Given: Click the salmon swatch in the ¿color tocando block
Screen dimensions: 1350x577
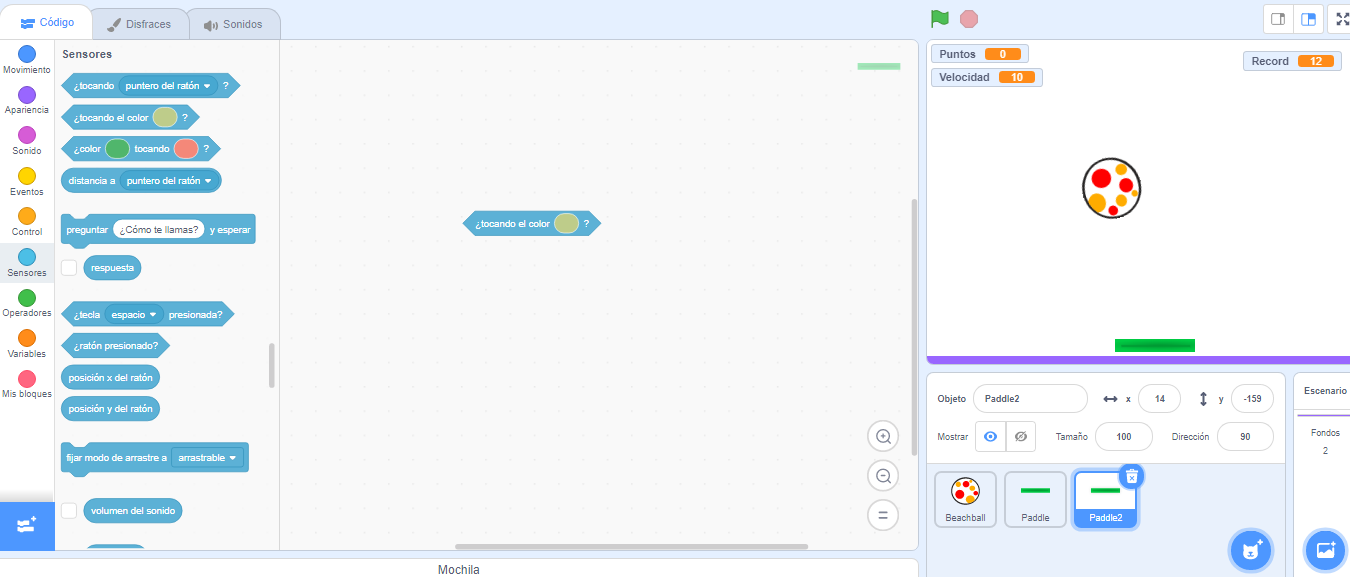Looking at the screenshot, I should pyautogui.click(x=186, y=148).
